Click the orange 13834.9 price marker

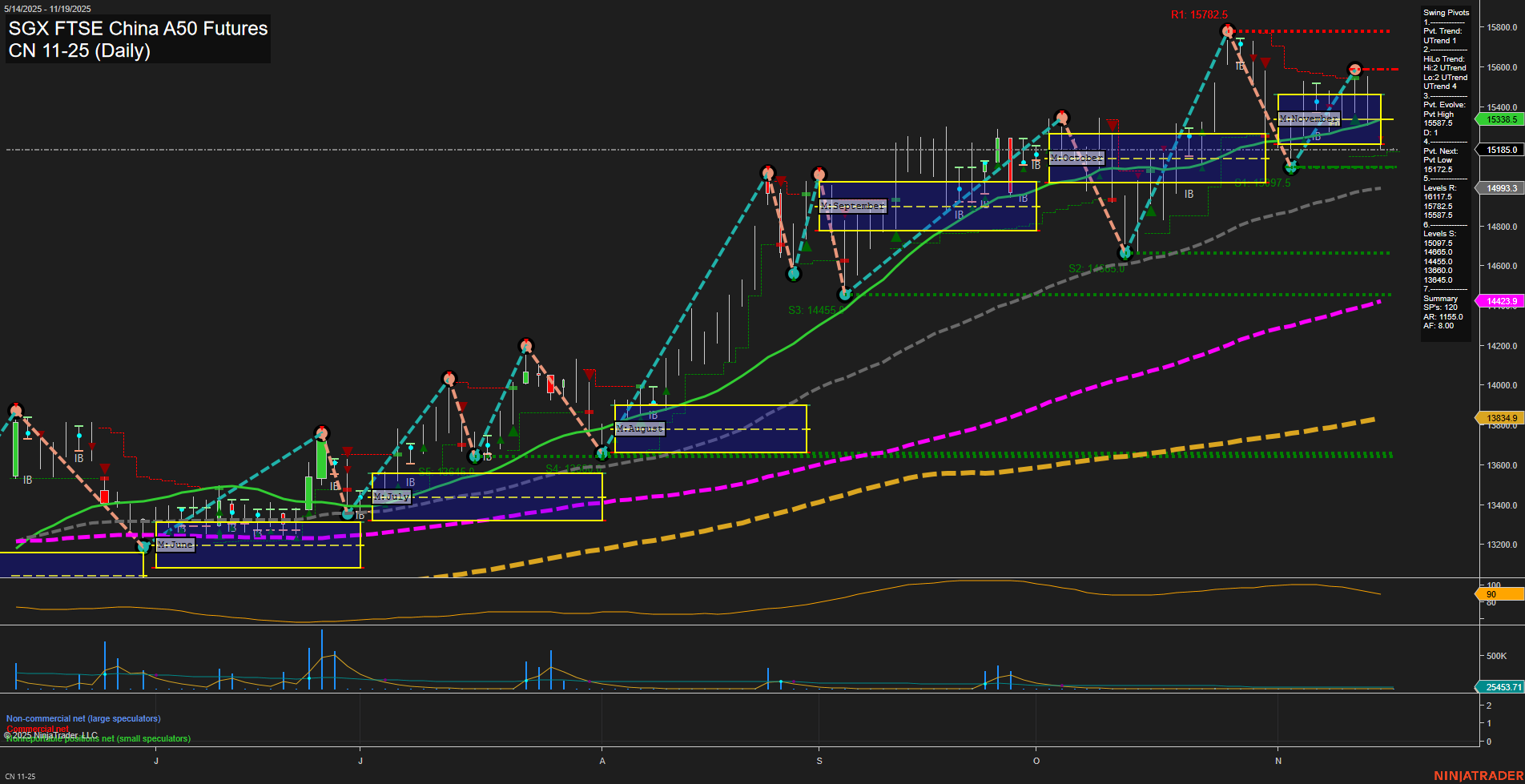point(1499,418)
